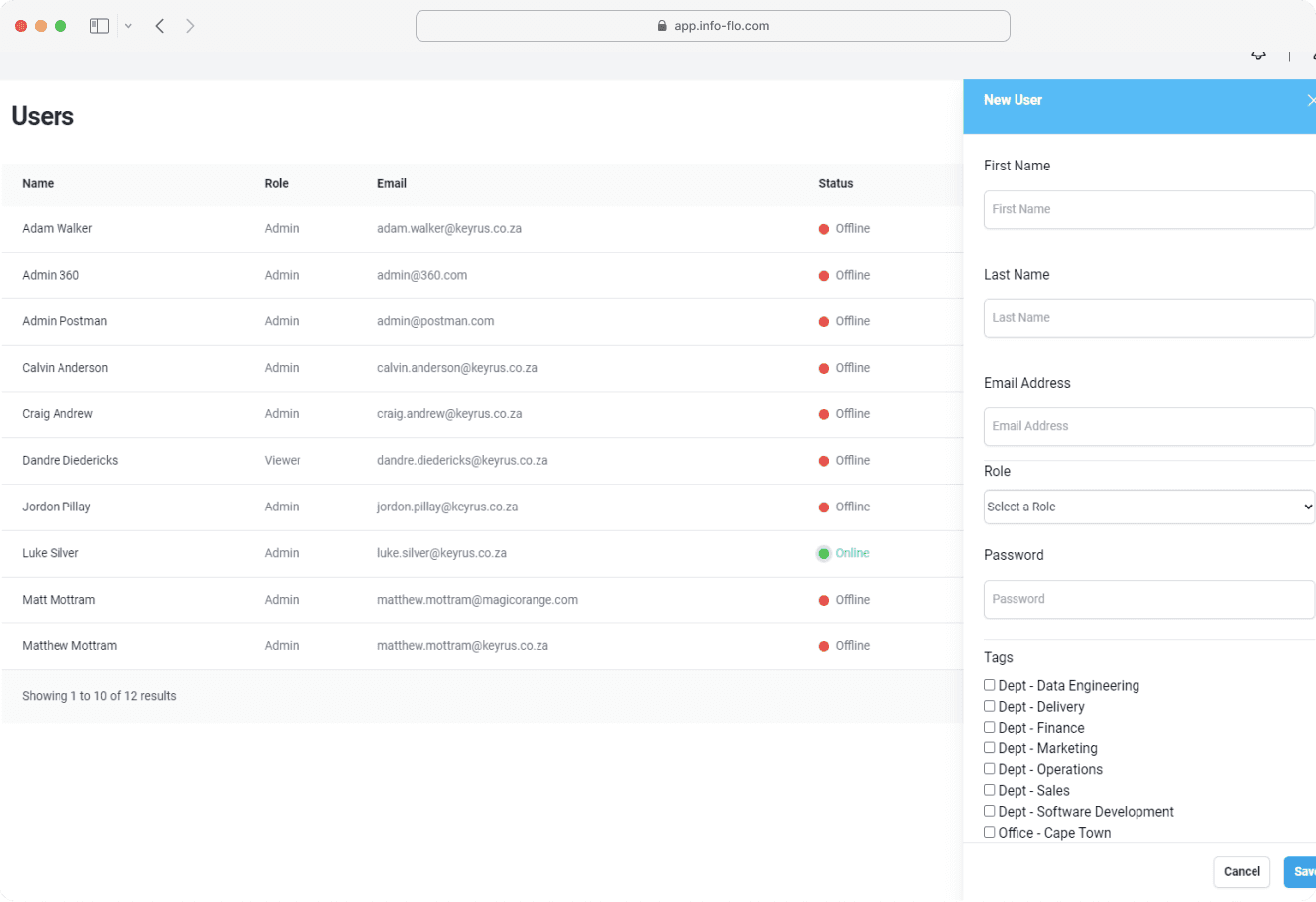Image resolution: width=1316 pixels, height=902 pixels.
Task: Click the red Offline dot beside Adam Walker
Action: [822, 228]
